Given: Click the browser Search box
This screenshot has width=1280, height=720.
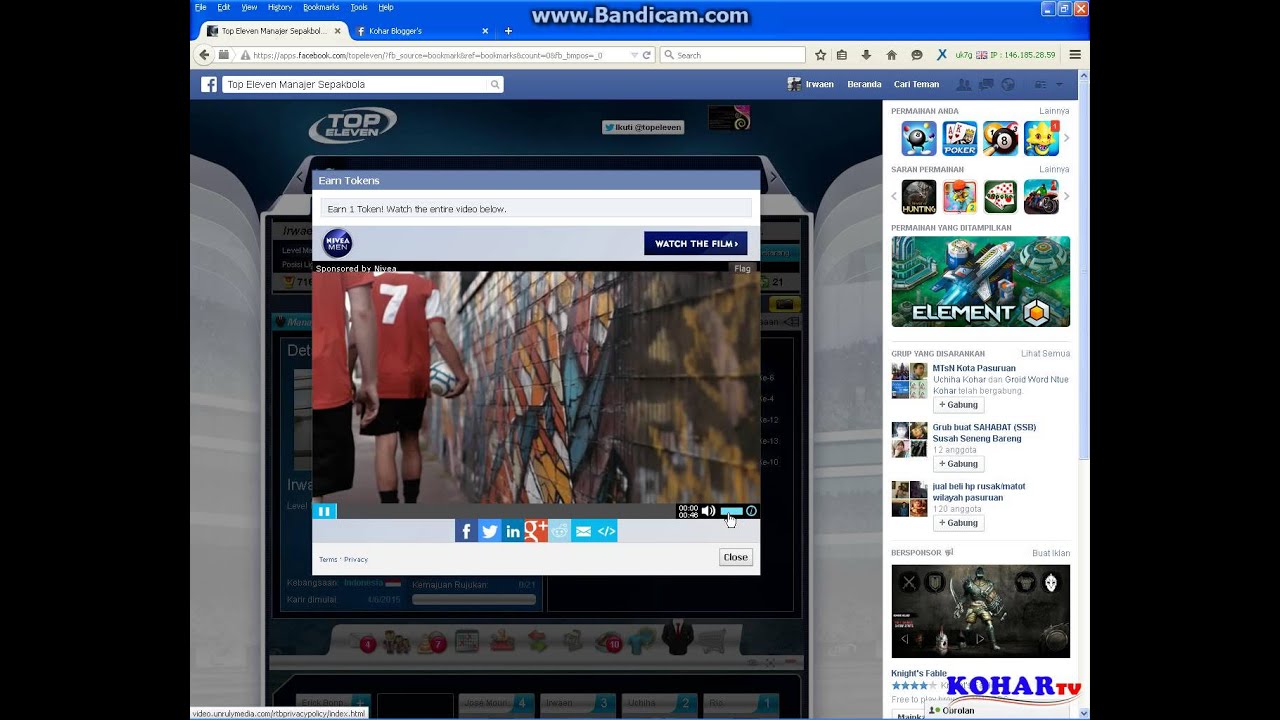Looking at the screenshot, I should pyautogui.click(x=732, y=55).
